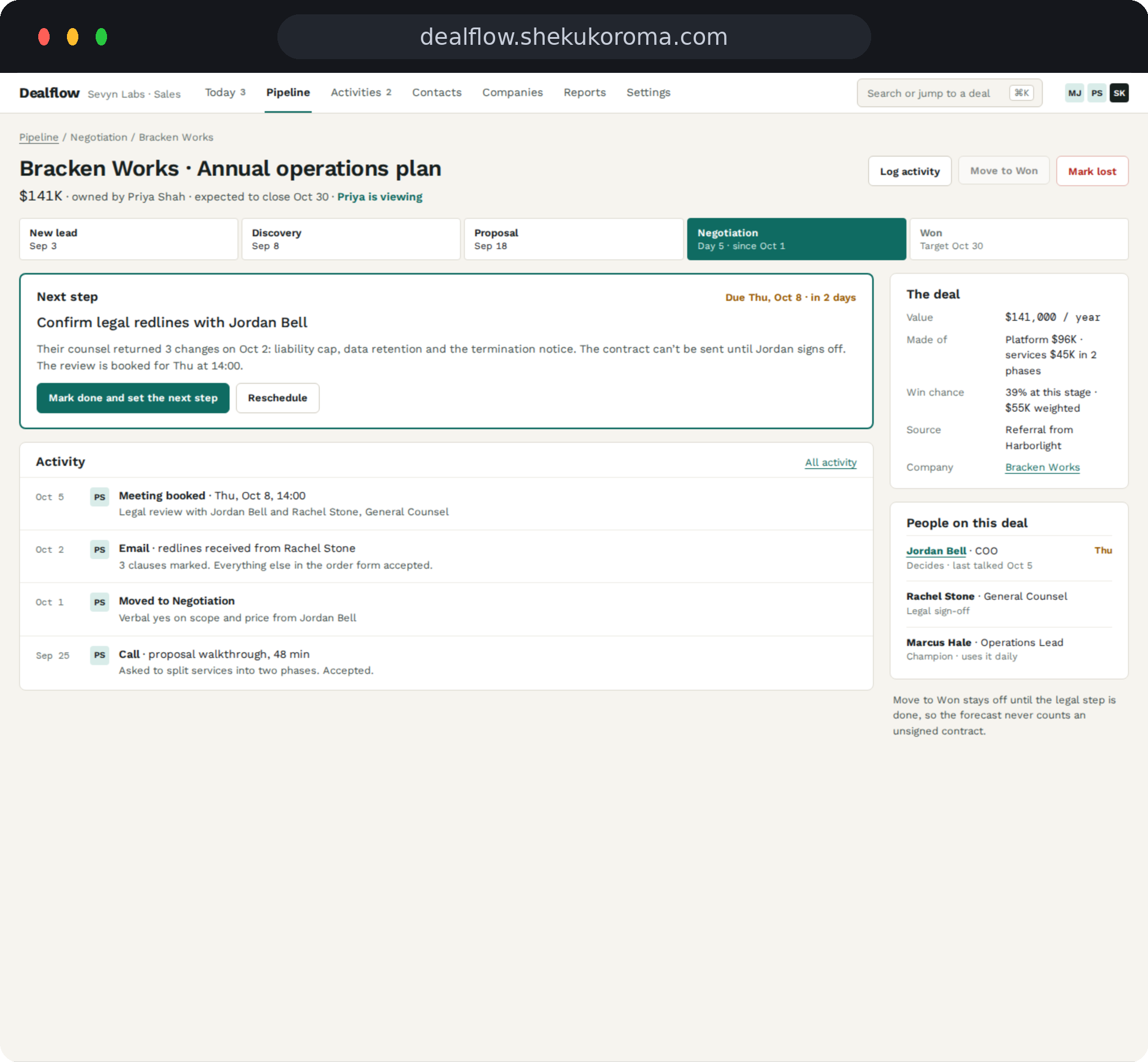Focus the Search or jump to a deal field
1148x1062 pixels.
tap(949, 93)
